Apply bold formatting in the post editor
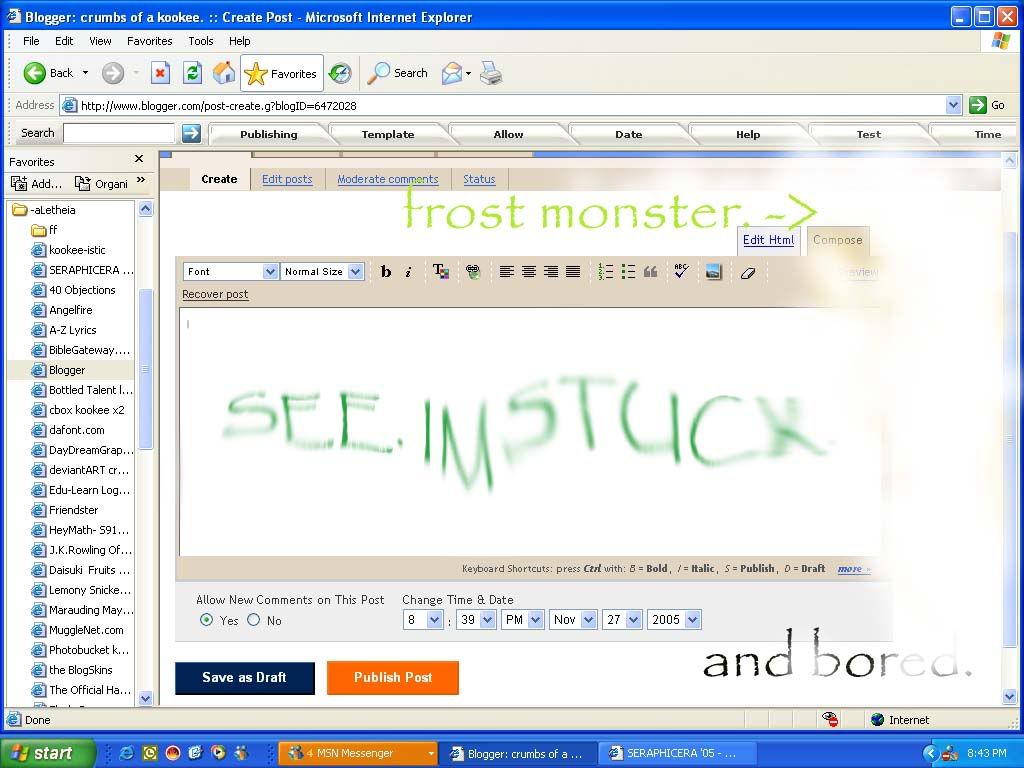1024x768 pixels. 386,272
